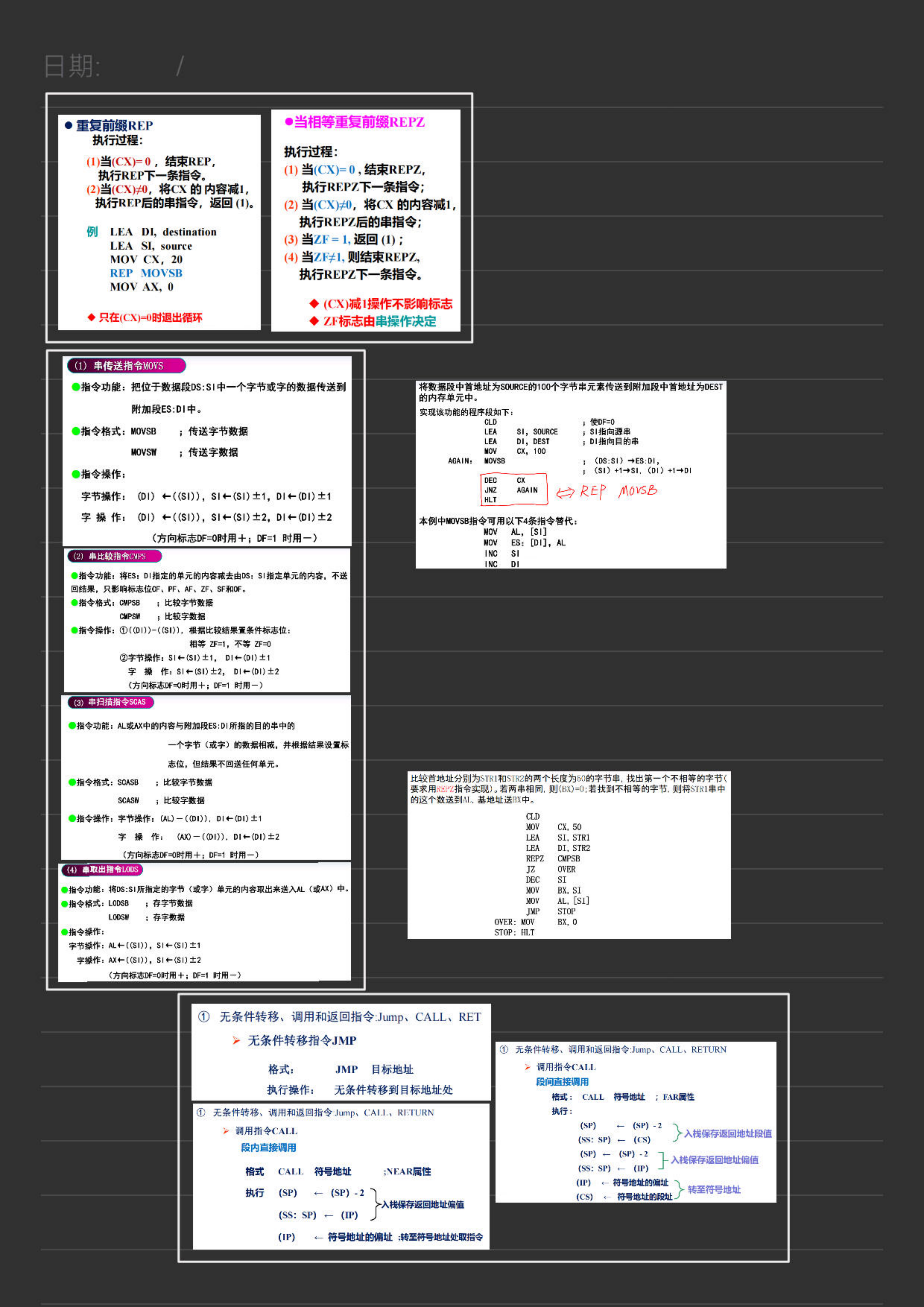Click the "REPZ CMPSB" instruction line
Viewport: 924px width, 1307px height.
tap(552, 859)
